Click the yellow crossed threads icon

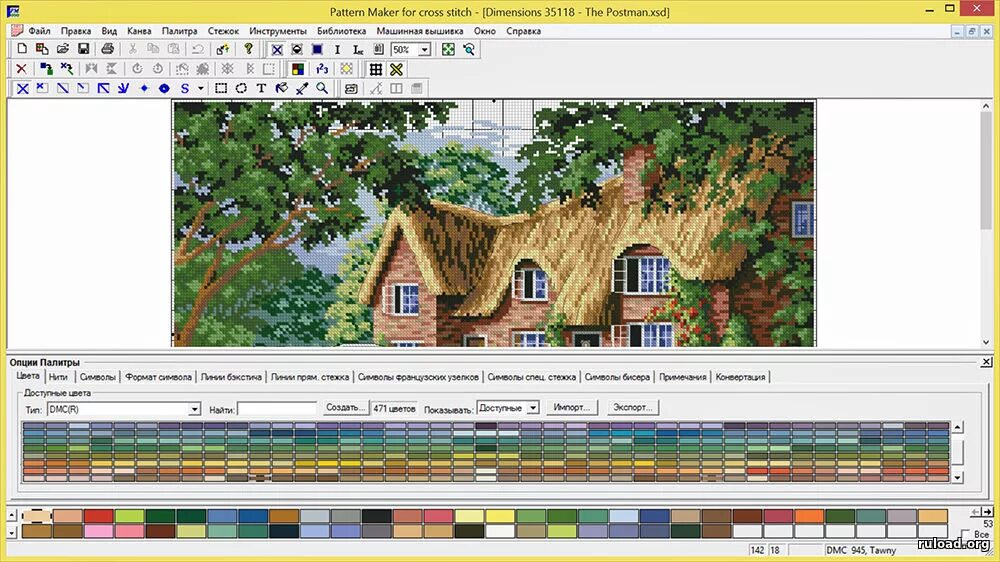(x=396, y=69)
